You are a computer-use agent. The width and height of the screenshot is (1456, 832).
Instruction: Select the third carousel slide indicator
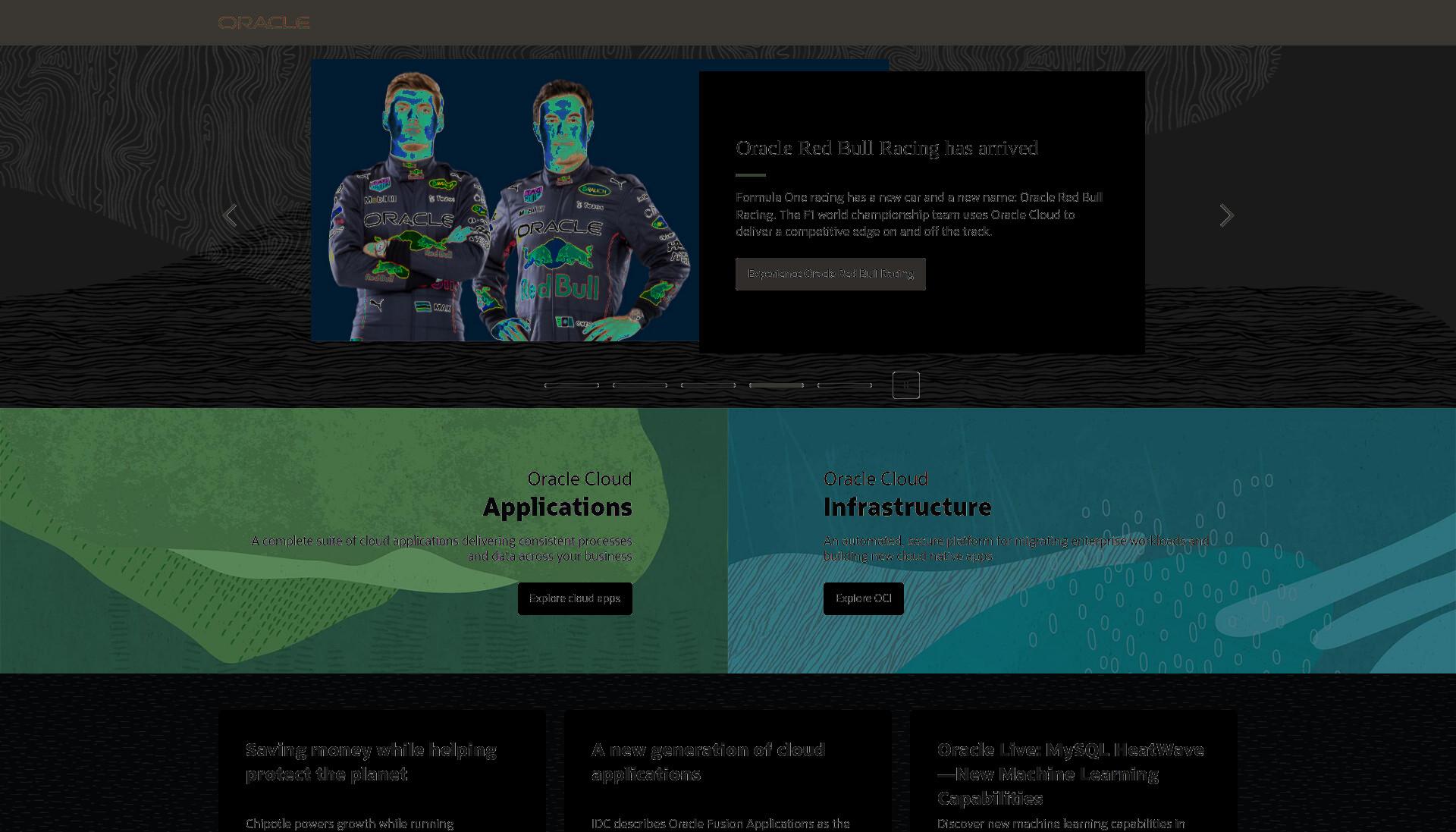708,385
